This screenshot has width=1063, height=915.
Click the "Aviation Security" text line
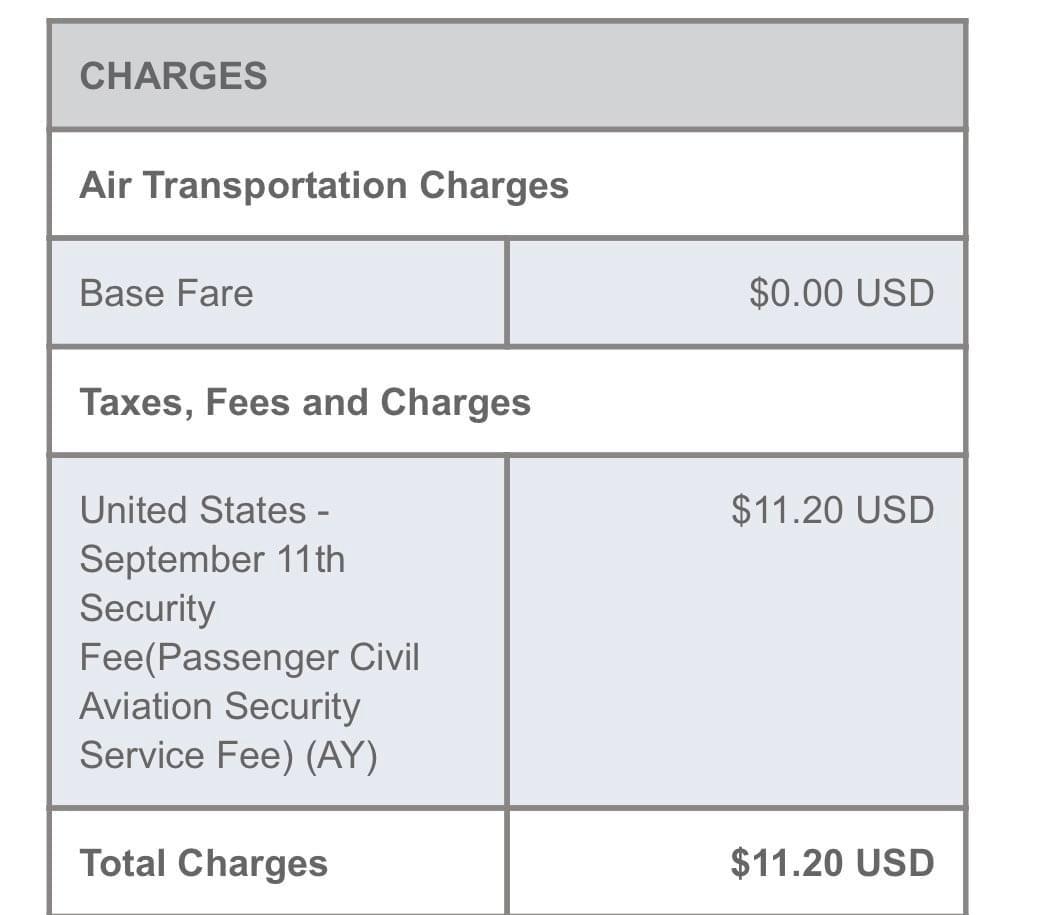coord(219,706)
